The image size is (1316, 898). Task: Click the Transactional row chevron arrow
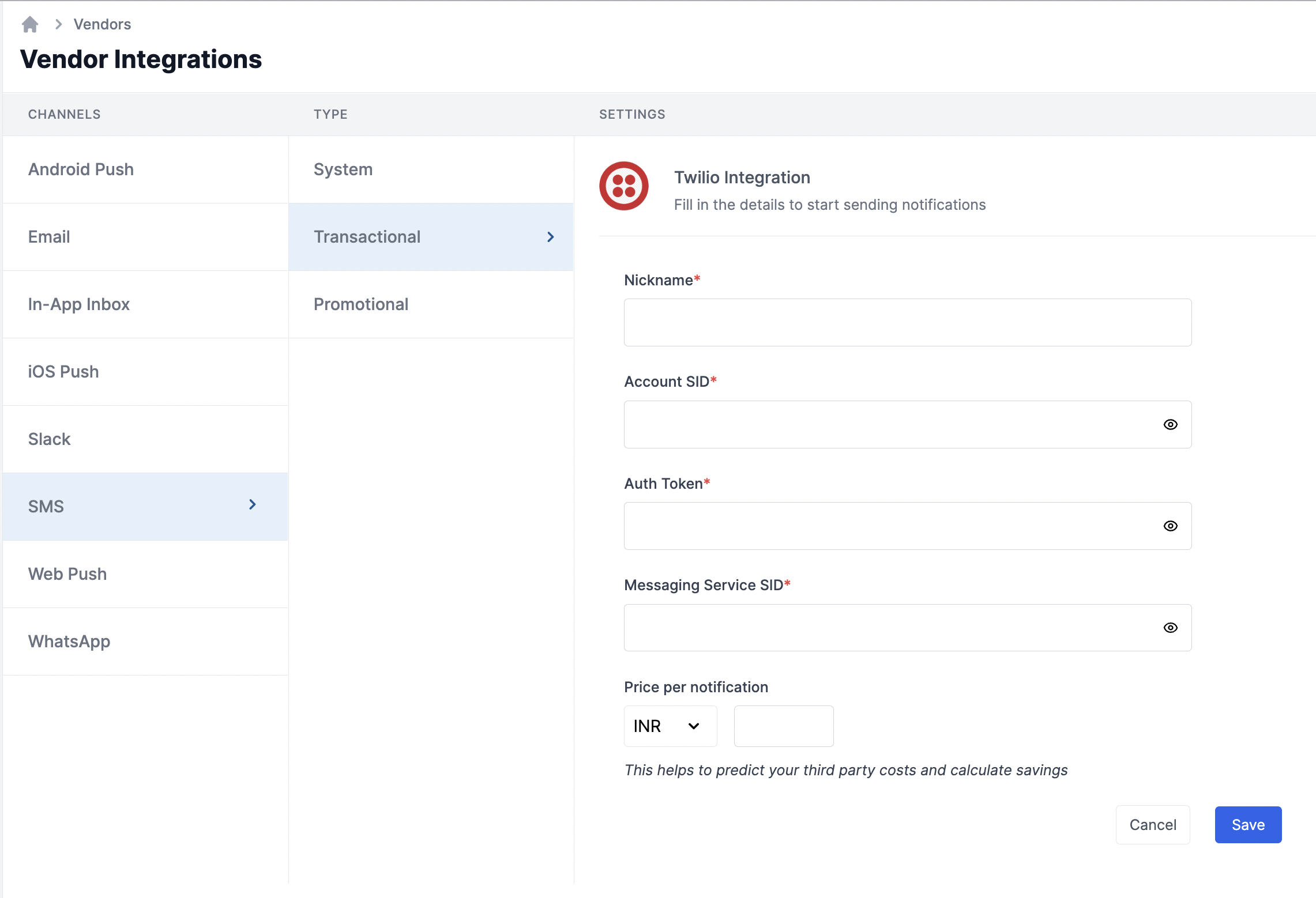tap(550, 237)
